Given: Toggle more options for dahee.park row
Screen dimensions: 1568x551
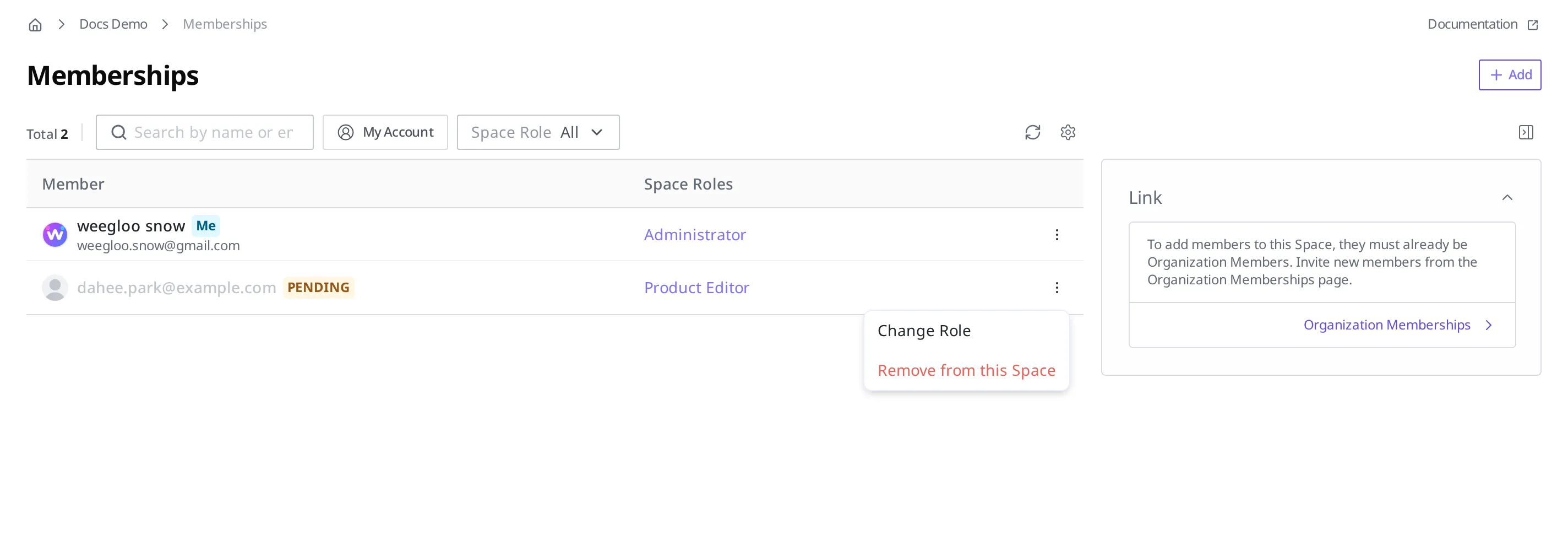Looking at the screenshot, I should pos(1057,288).
